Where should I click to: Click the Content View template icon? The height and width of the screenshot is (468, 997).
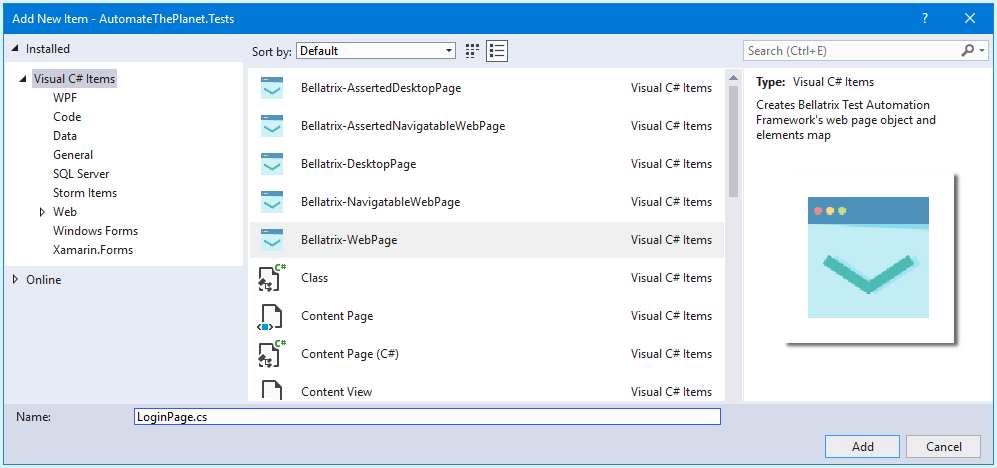pos(272,390)
